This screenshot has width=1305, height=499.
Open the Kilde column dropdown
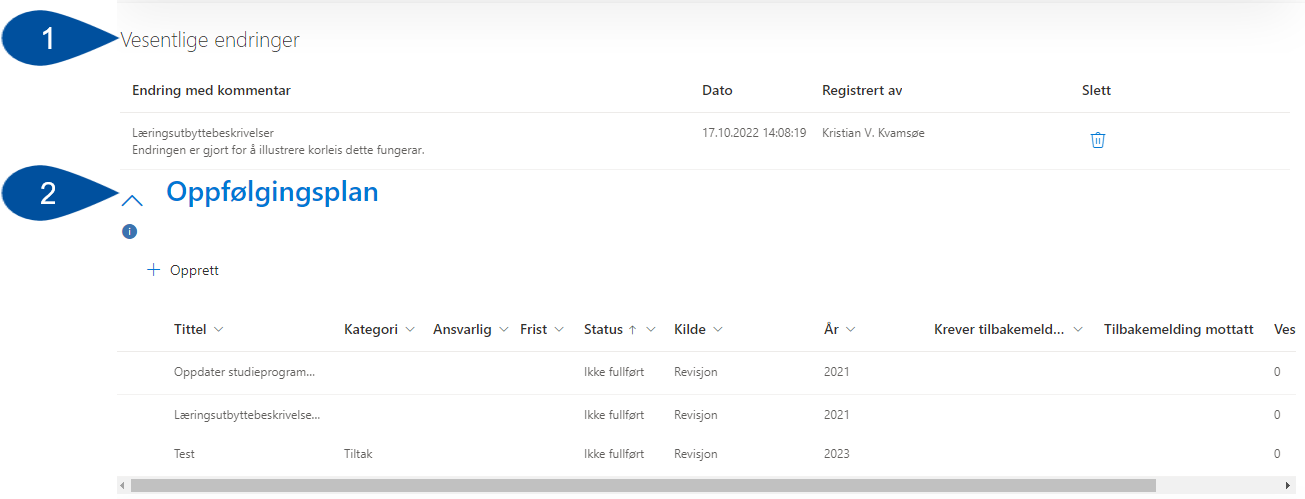(x=718, y=330)
